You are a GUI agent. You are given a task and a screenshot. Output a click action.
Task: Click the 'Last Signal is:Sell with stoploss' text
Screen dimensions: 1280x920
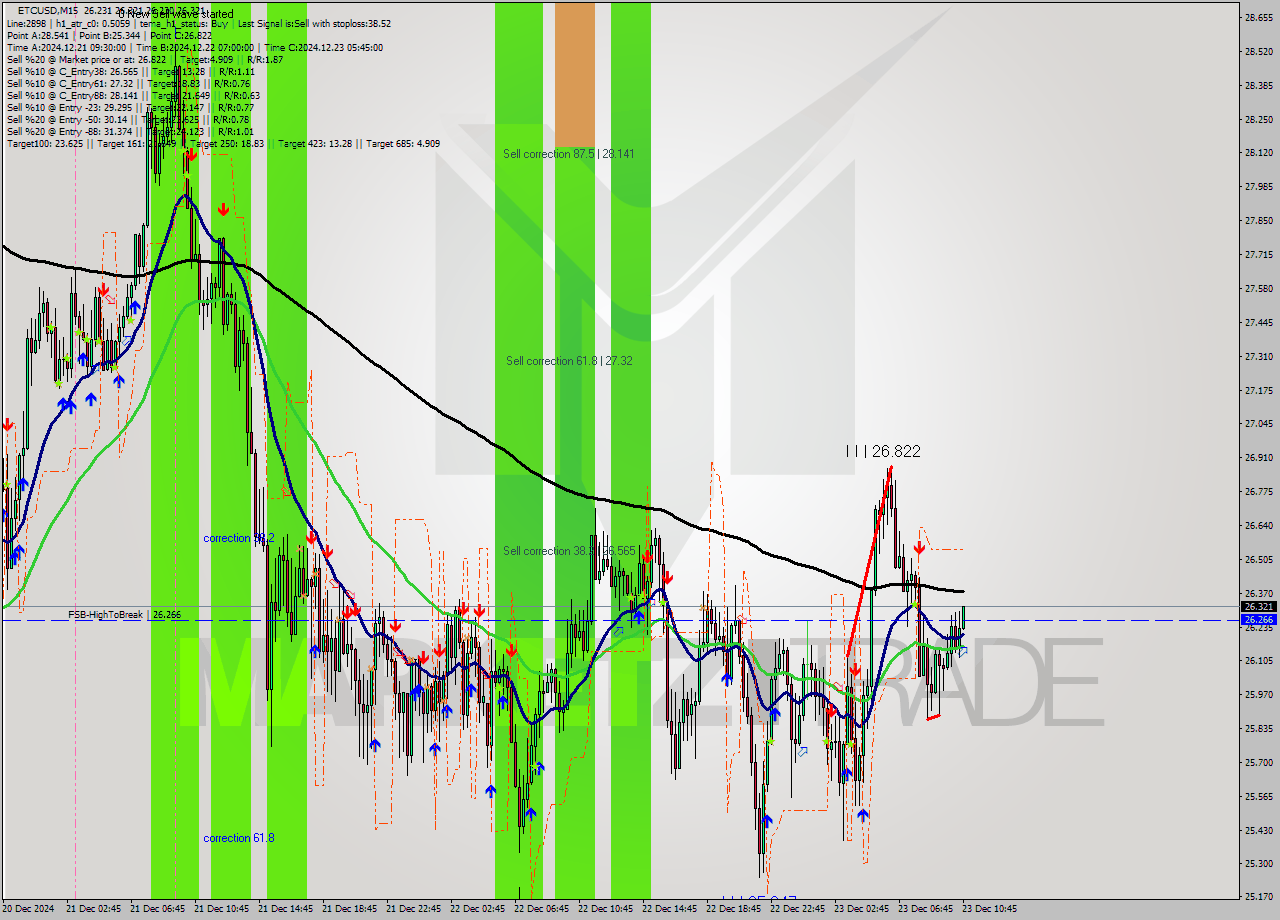[299, 23]
